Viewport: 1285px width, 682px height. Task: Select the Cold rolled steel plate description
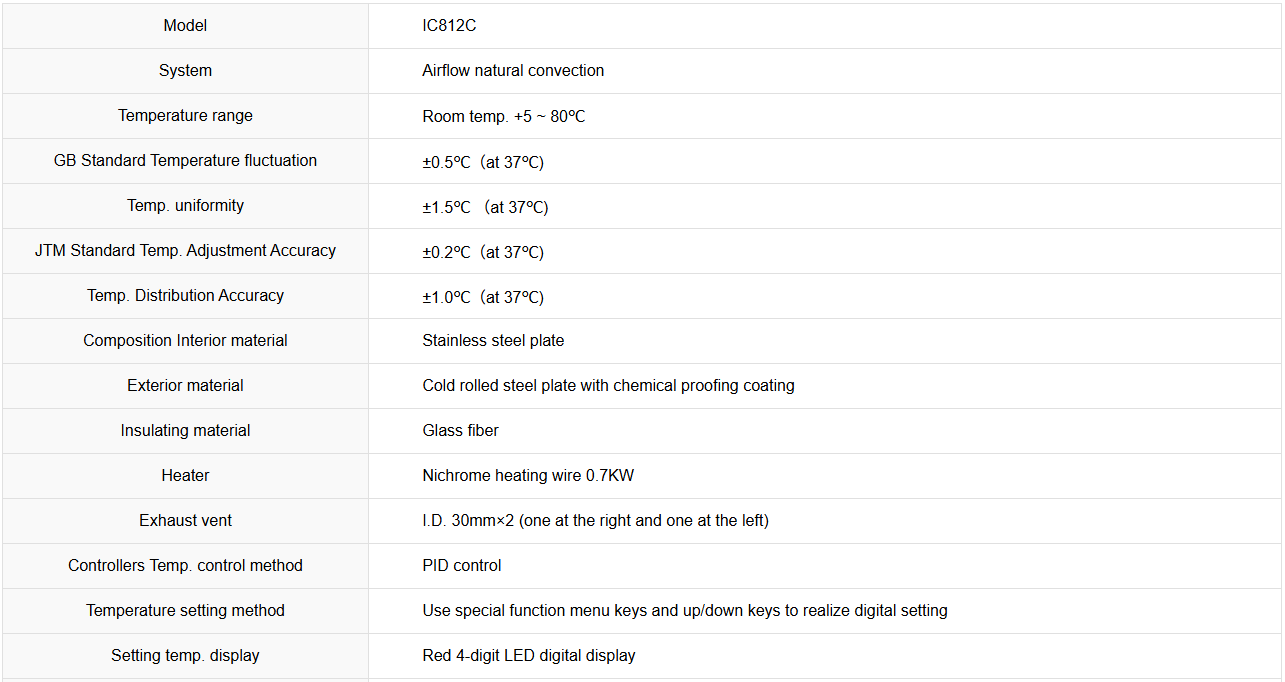608,386
